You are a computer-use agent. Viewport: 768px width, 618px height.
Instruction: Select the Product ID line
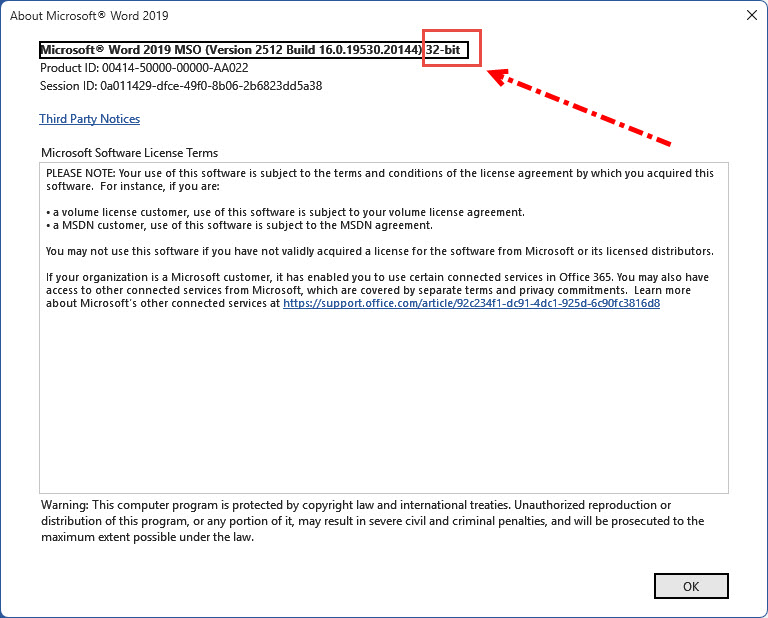pos(144,68)
